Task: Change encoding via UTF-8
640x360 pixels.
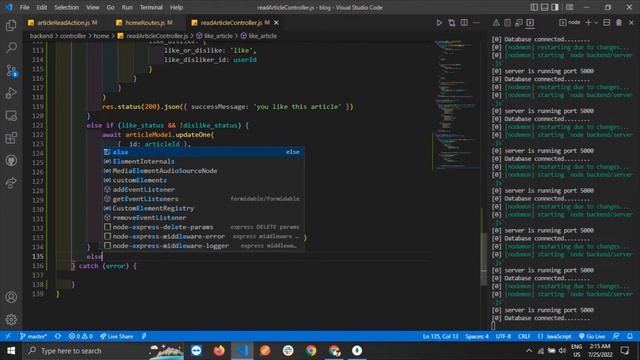Action: 503,336
